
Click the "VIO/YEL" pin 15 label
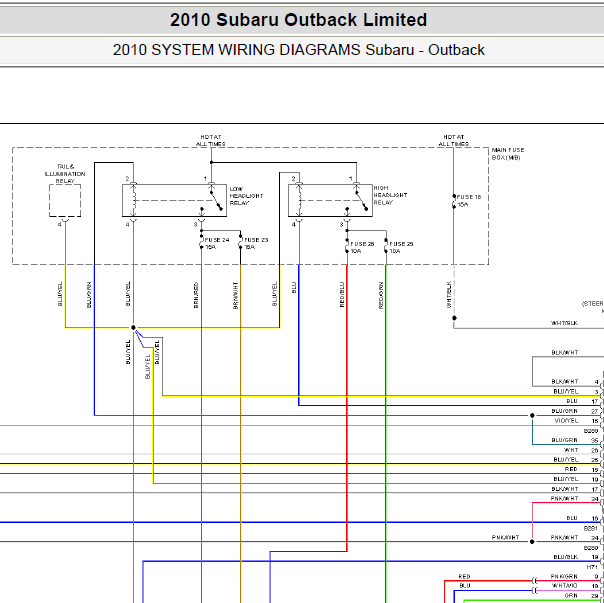click(566, 421)
